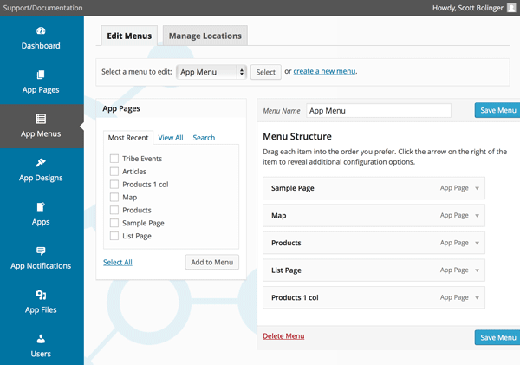Follow the create a new menu link

[324, 71]
